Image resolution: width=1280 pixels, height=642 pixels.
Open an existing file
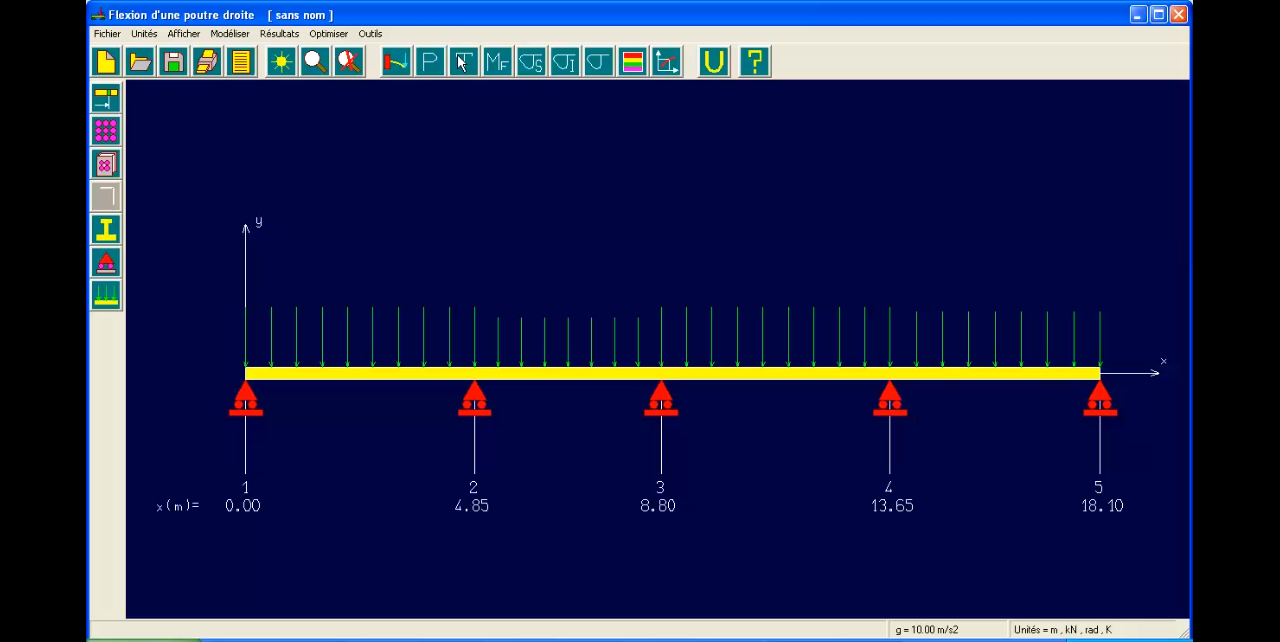140,61
